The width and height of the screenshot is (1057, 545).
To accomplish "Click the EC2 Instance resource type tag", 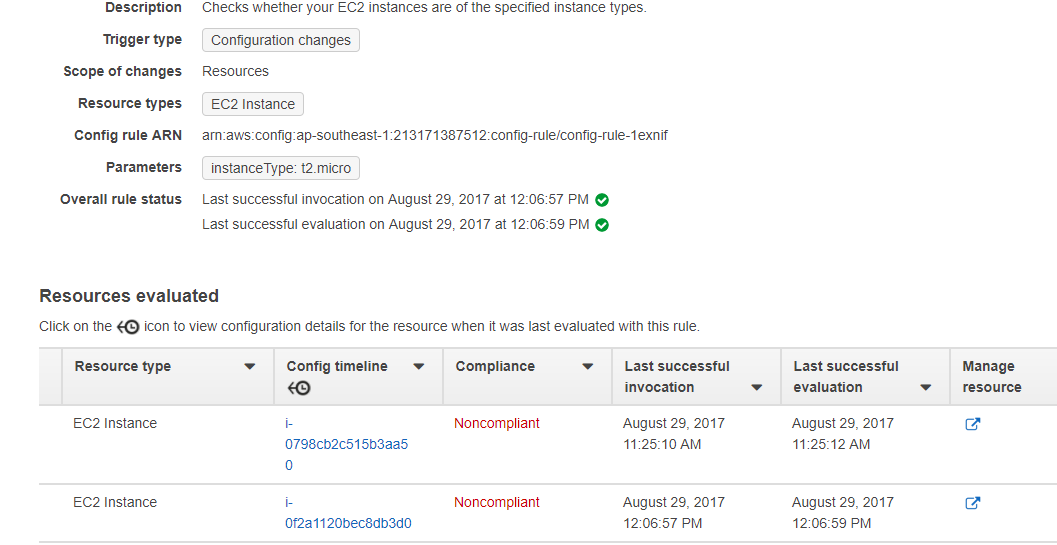I will (x=253, y=104).
